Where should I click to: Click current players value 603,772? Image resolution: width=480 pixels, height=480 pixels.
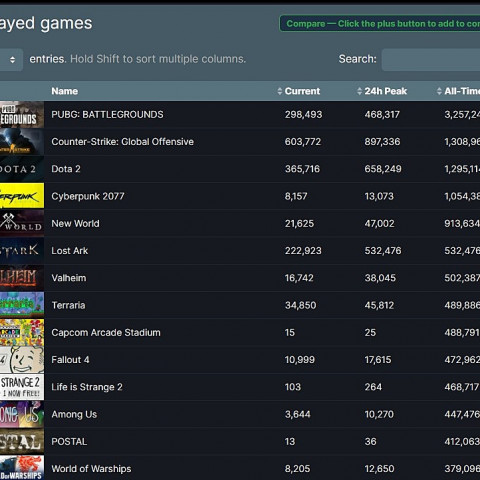click(303, 142)
